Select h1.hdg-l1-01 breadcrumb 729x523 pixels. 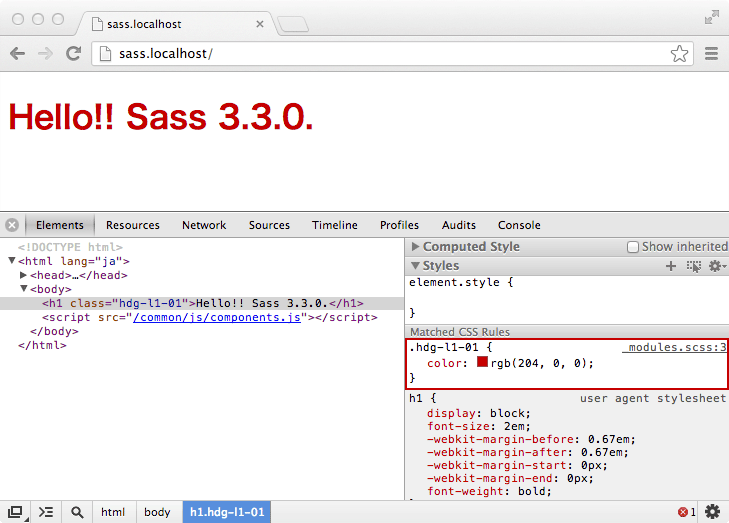(226, 512)
